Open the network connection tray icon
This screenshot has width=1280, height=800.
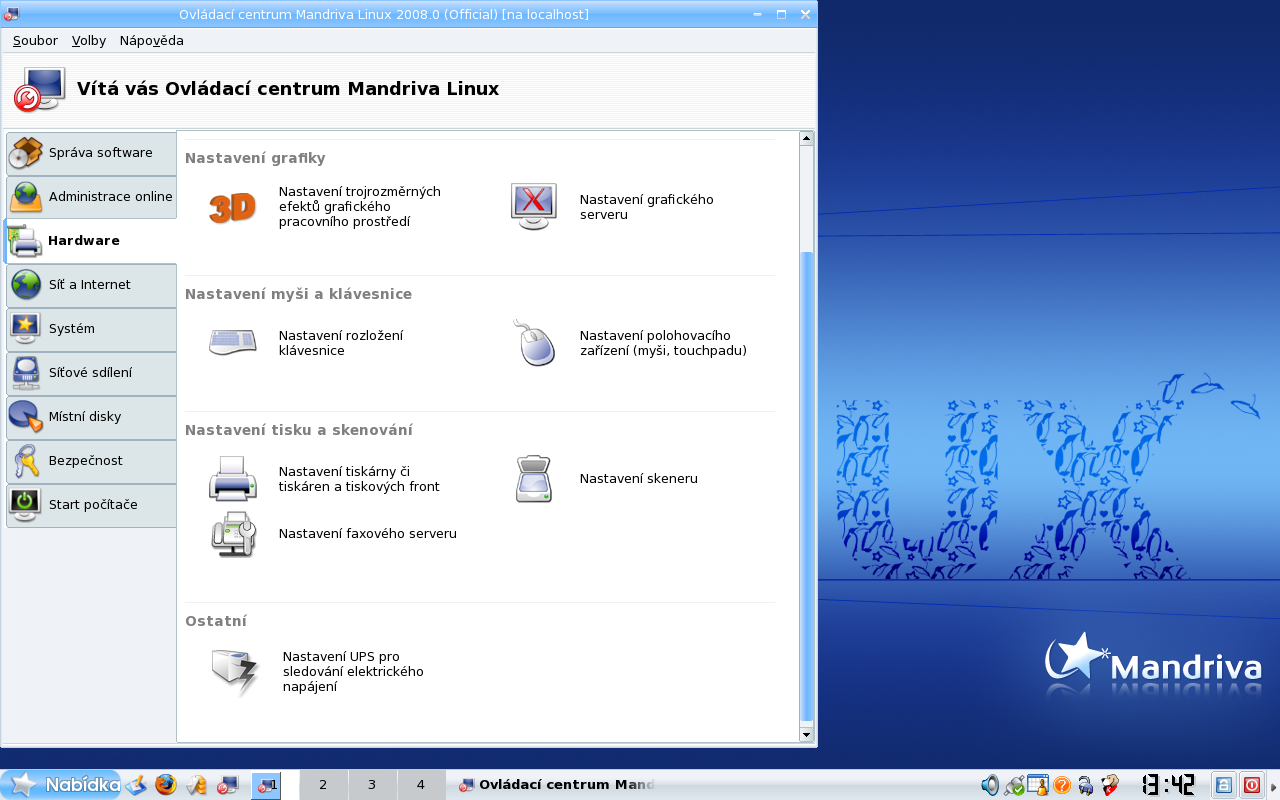[x=1014, y=785]
